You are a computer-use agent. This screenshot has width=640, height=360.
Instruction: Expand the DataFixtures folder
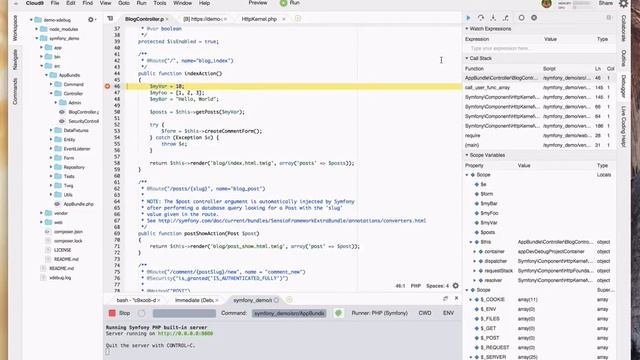tap(51, 130)
